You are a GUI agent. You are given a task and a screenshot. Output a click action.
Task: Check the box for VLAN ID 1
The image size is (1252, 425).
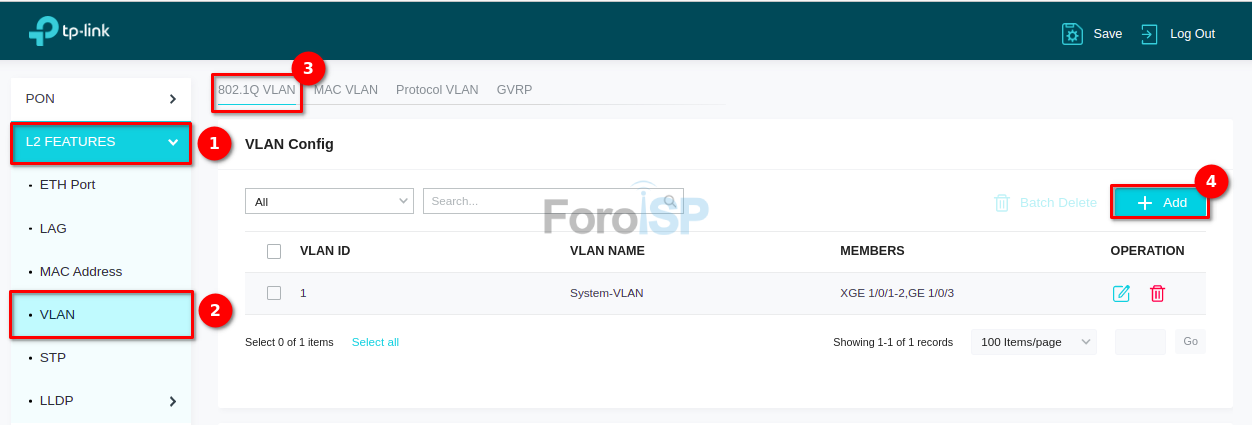click(274, 293)
